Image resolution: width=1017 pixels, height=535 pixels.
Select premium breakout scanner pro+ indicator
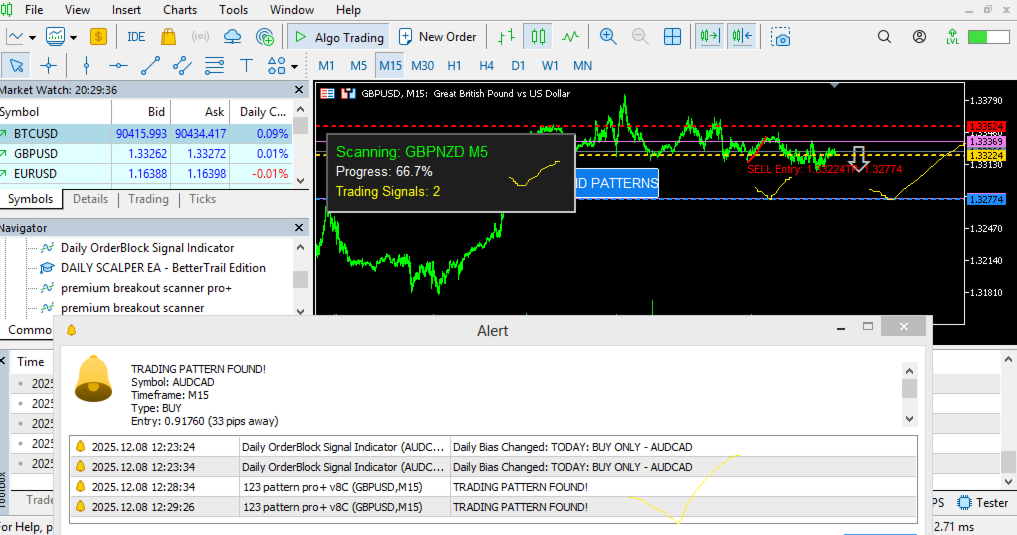pos(146,288)
